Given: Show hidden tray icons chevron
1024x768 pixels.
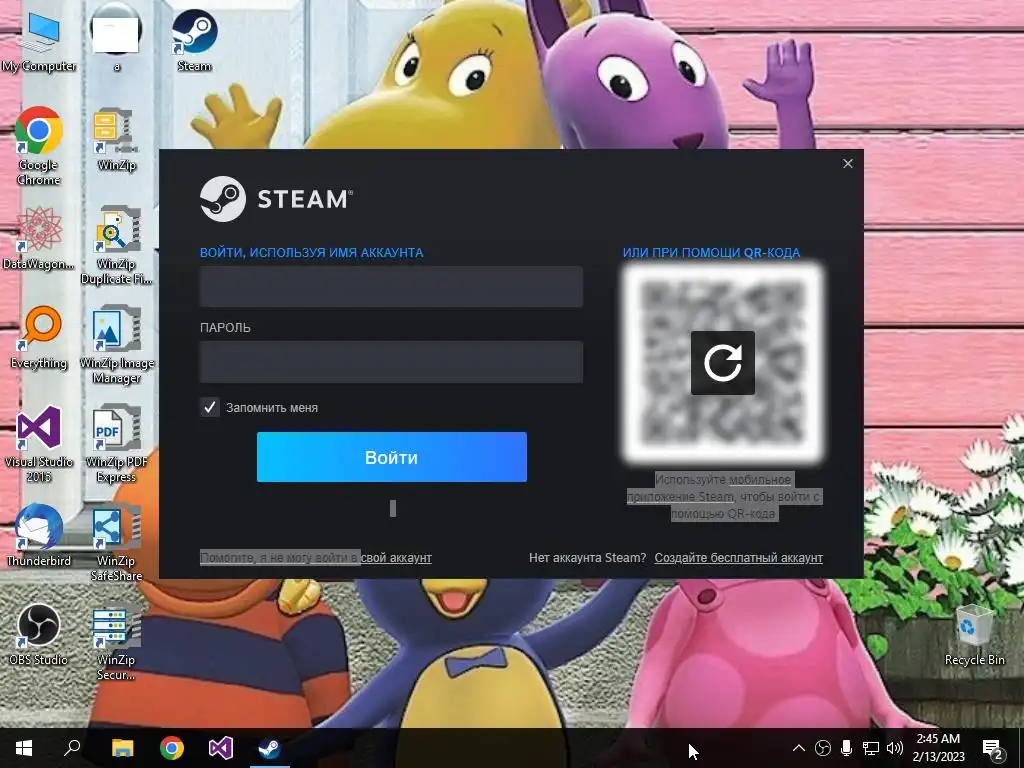Looking at the screenshot, I should (799, 748).
